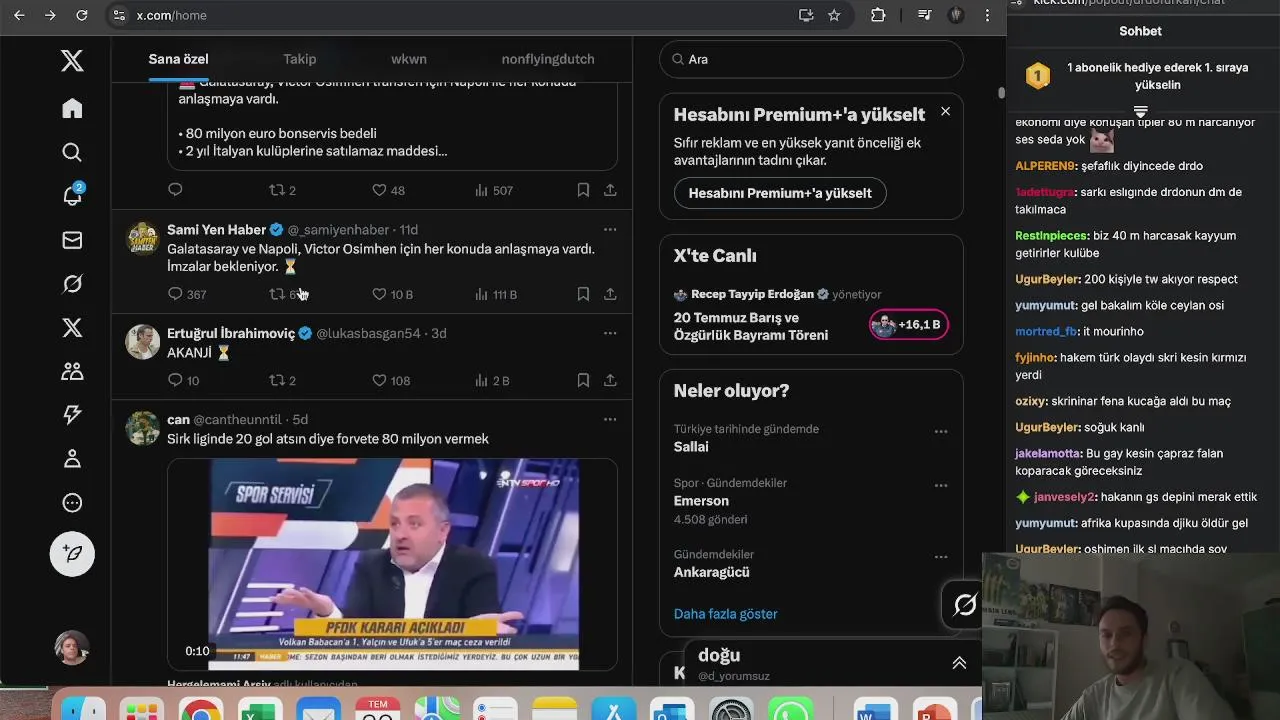
Task: Open Messages envelope icon in sidebar
Action: pyautogui.click(x=72, y=240)
